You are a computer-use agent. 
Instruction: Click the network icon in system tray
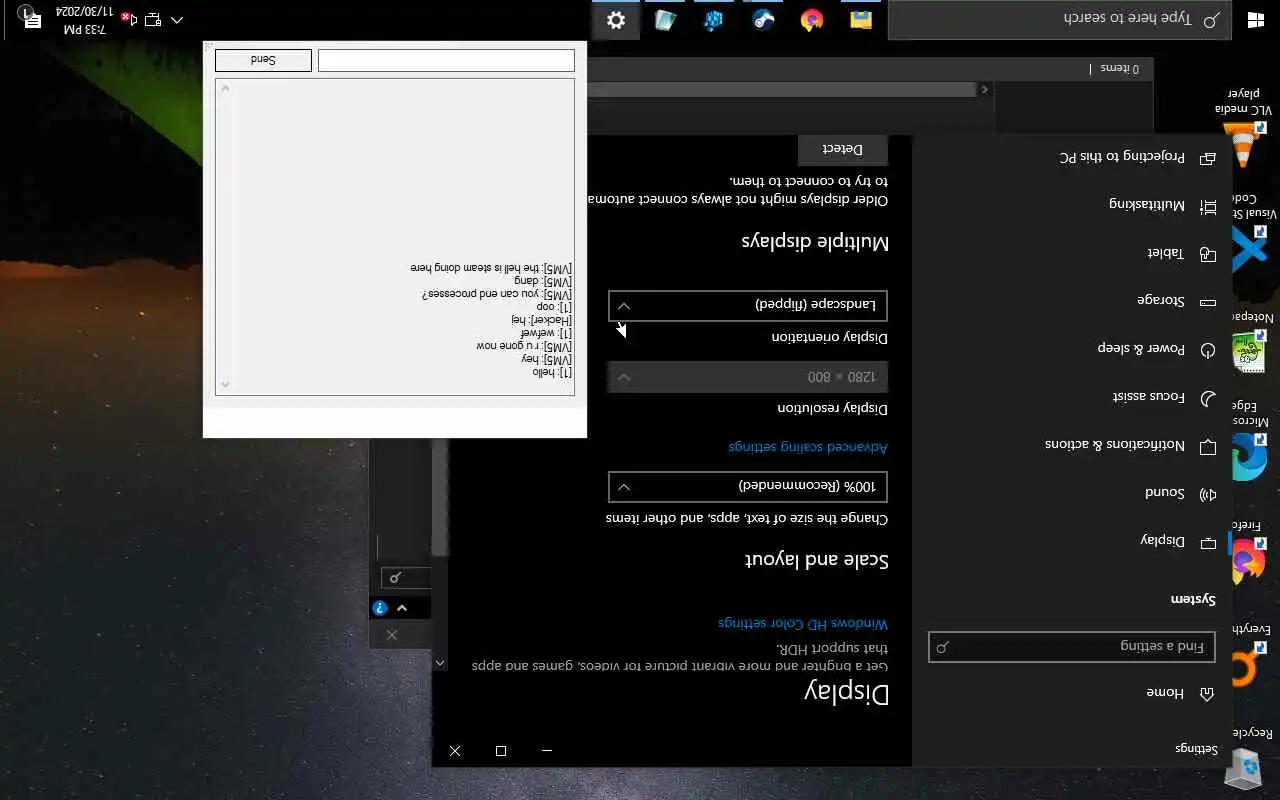point(153,19)
